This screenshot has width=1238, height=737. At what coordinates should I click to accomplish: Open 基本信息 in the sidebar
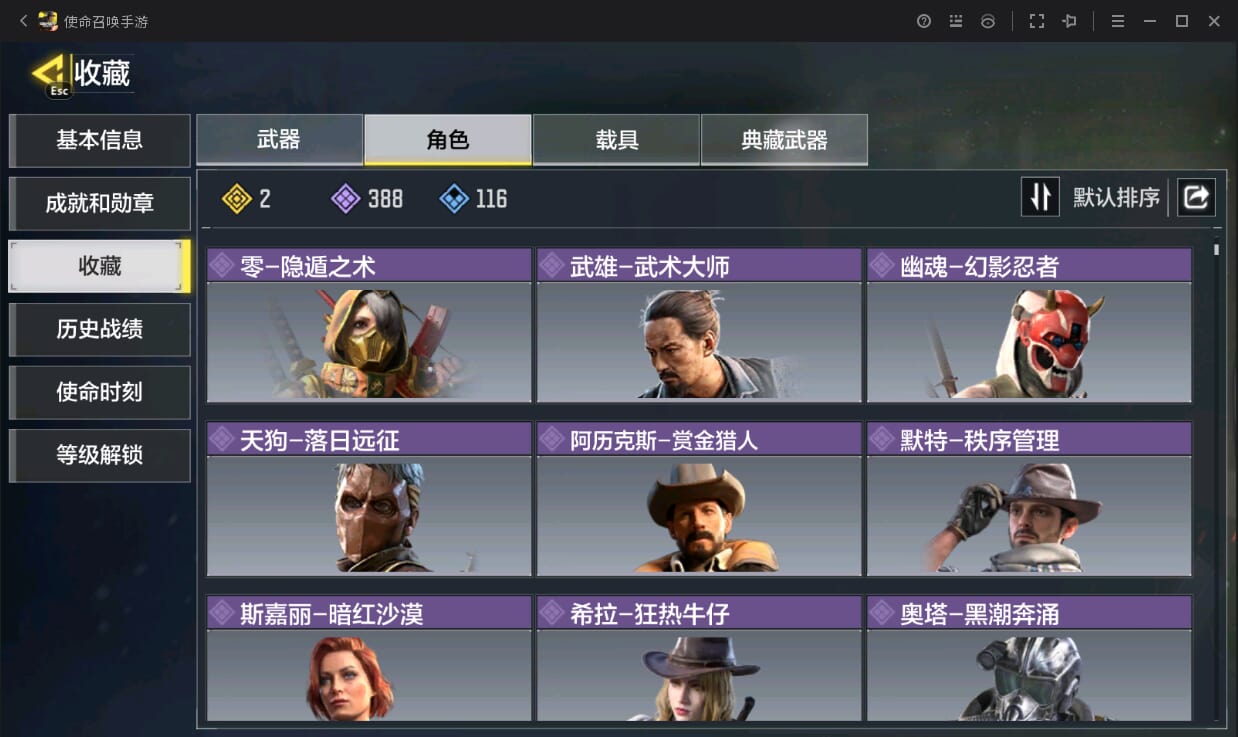tap(99, 140)
